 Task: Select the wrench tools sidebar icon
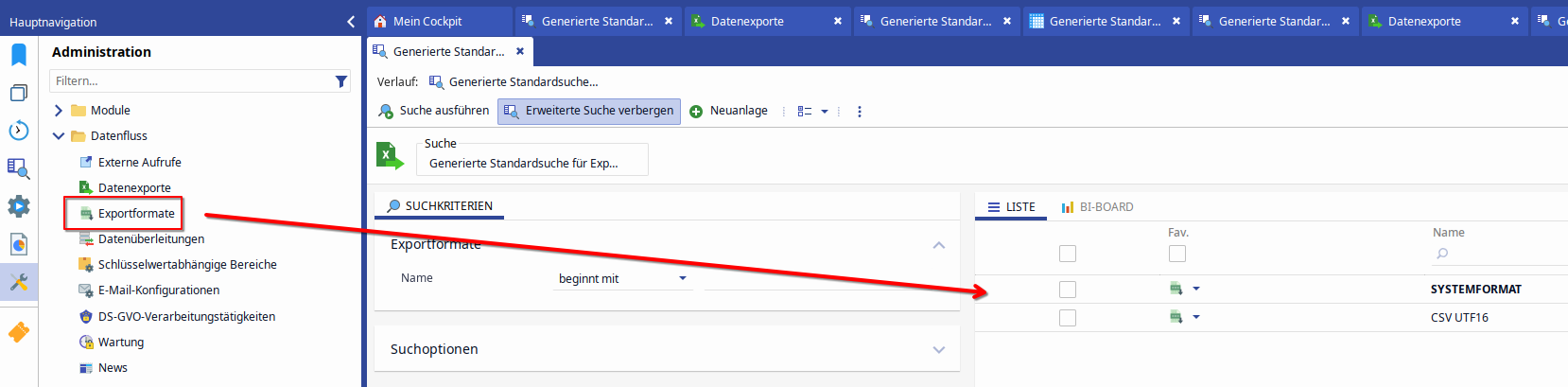[x=18, y=282]
